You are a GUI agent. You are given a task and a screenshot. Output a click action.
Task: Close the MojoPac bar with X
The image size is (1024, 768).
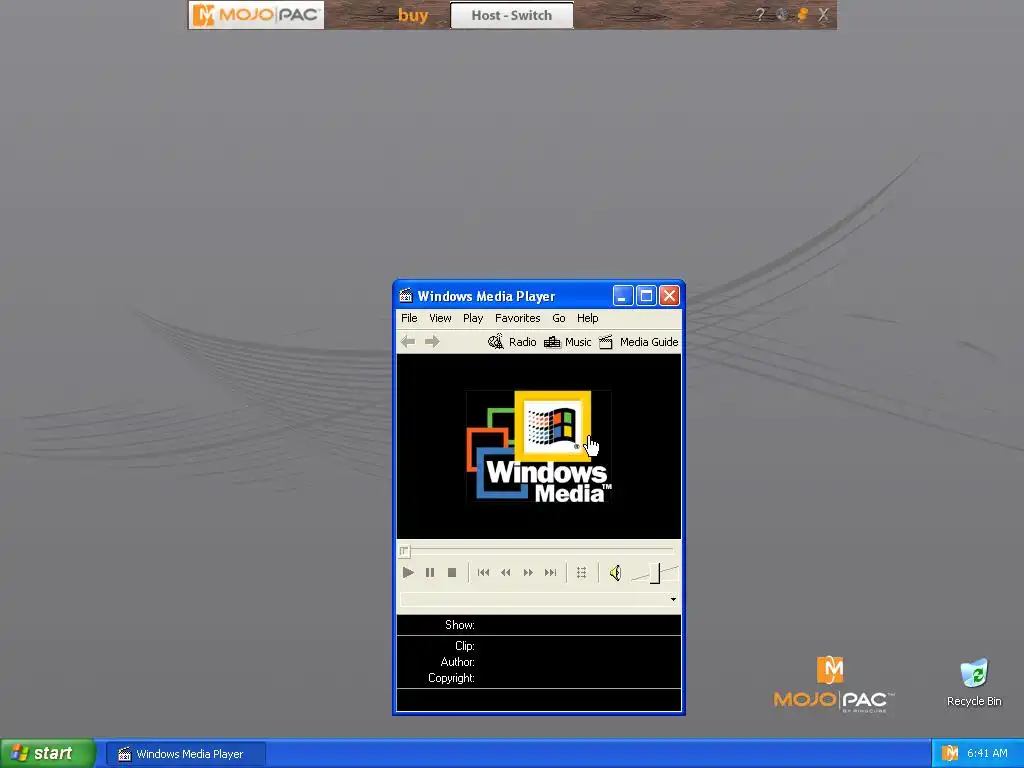point(824,14)
